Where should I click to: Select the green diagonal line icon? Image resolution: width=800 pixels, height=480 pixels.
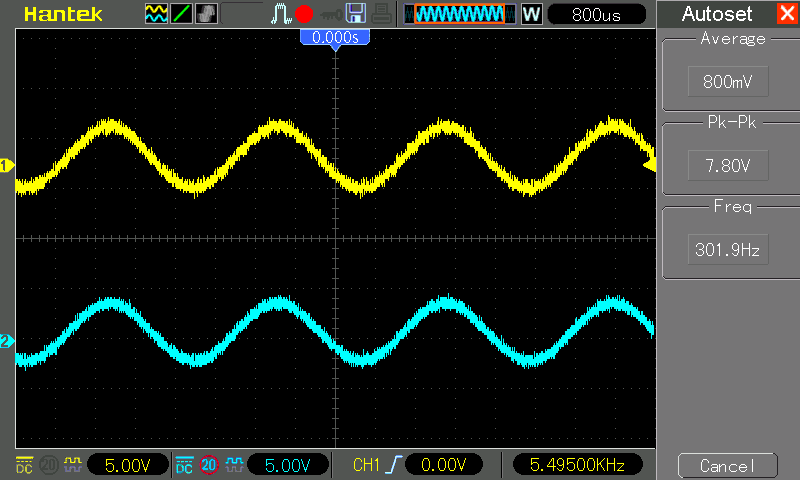click(x=181, y=14)
